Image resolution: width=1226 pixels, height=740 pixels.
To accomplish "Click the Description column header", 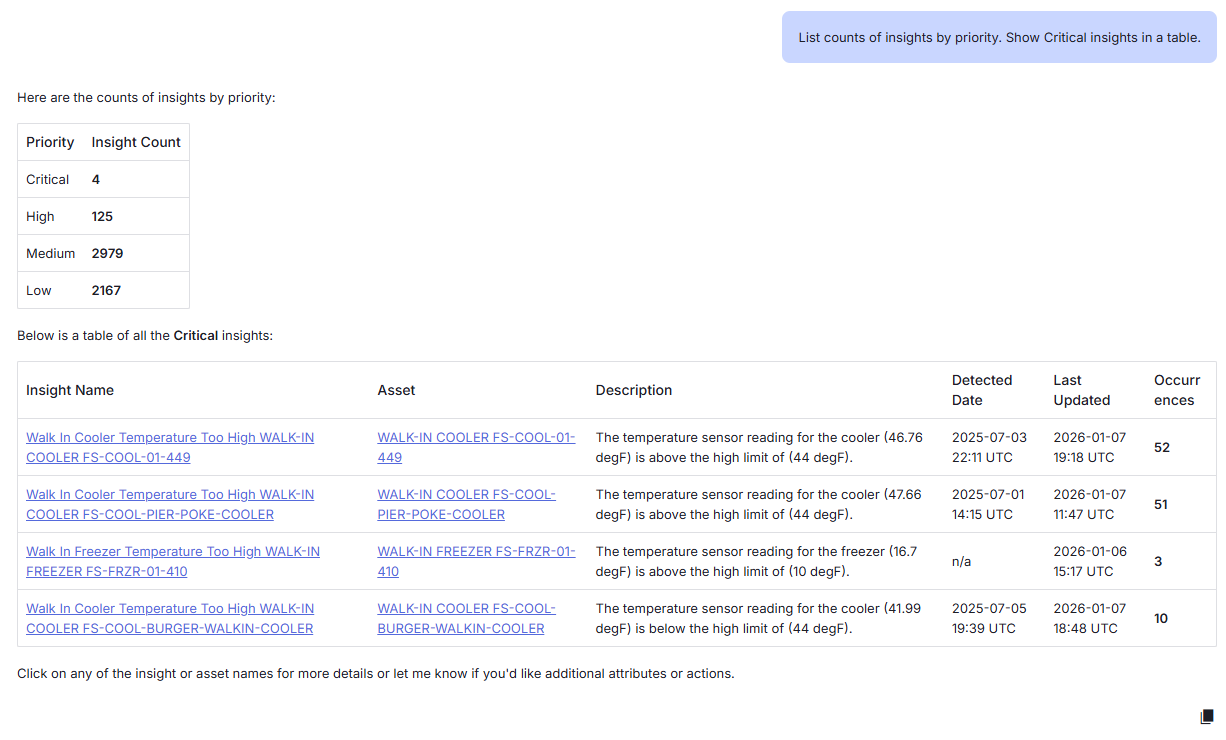I will [634, 390].
